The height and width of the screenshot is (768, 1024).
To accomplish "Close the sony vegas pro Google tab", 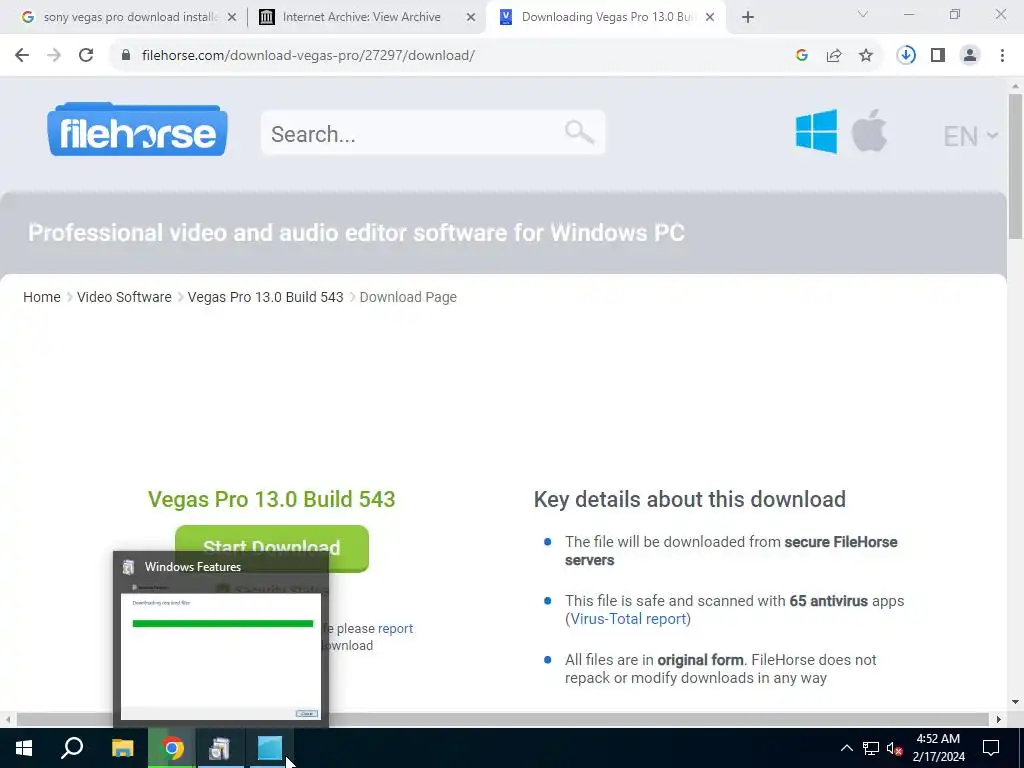I will [232, 17].
